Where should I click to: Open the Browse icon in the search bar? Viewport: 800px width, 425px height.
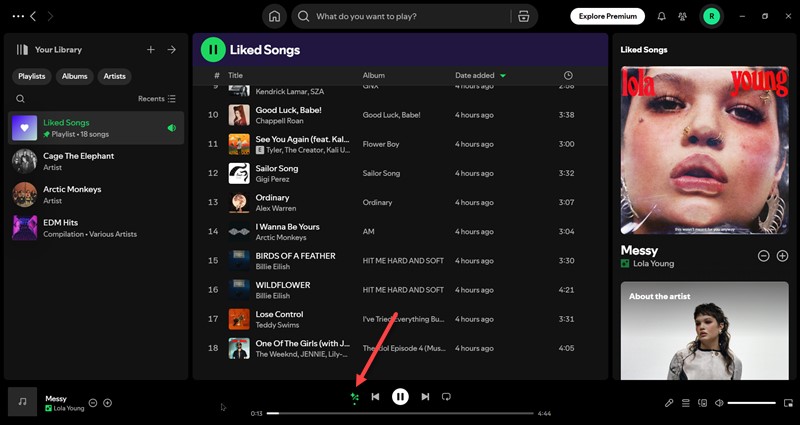[x=523, y=16]
